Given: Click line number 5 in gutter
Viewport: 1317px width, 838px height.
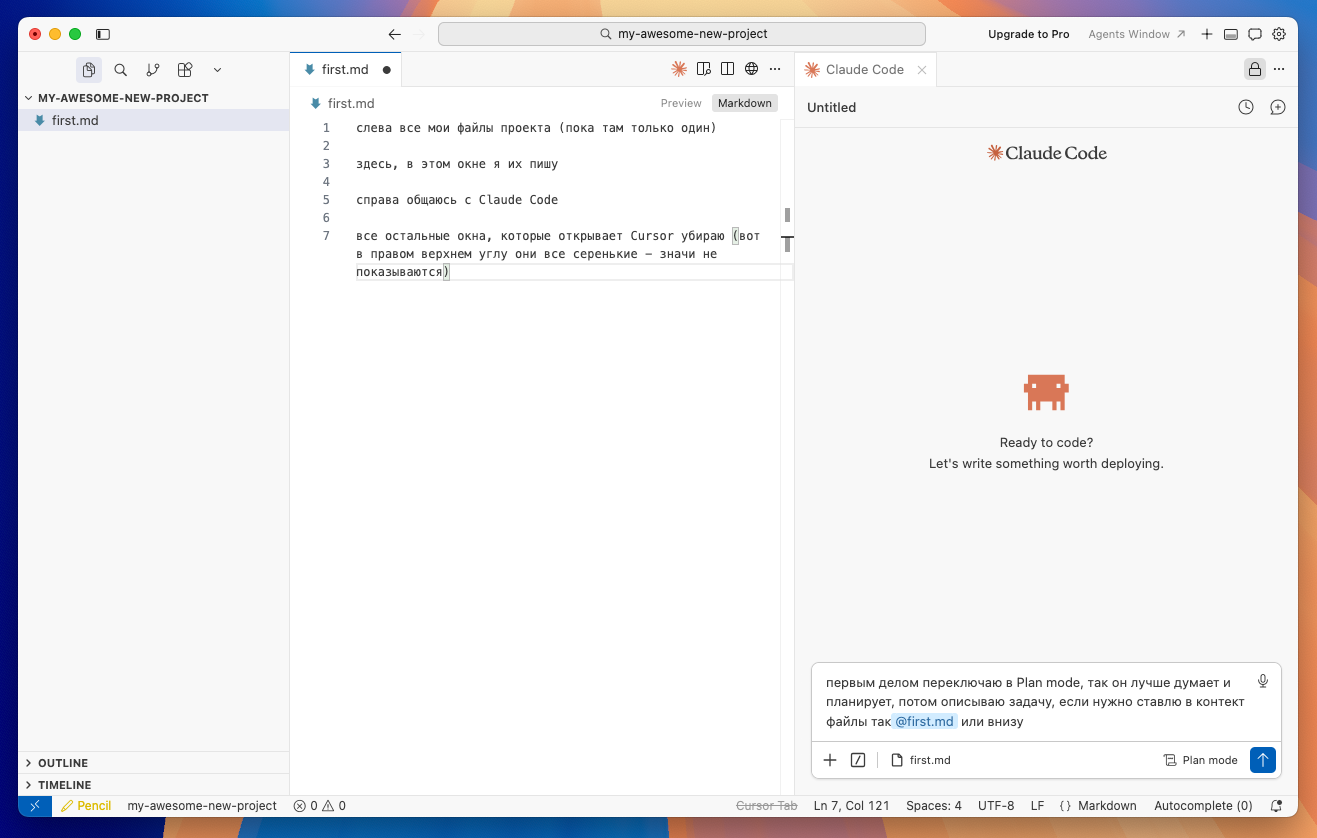Looking at the screenshot, I should click(326, 200).
